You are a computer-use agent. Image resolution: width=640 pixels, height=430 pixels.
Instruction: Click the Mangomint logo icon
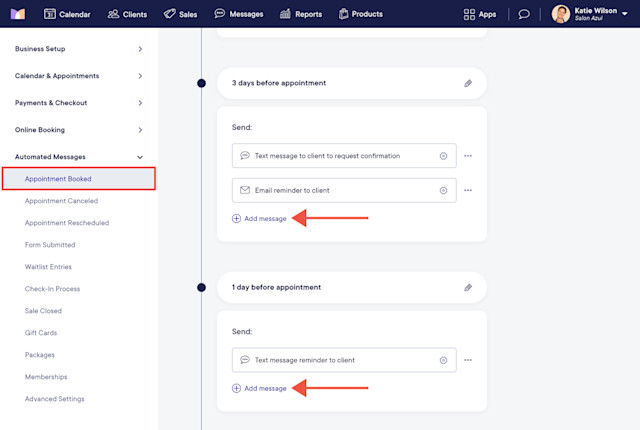pyautogui.click(x=18, y=14)
